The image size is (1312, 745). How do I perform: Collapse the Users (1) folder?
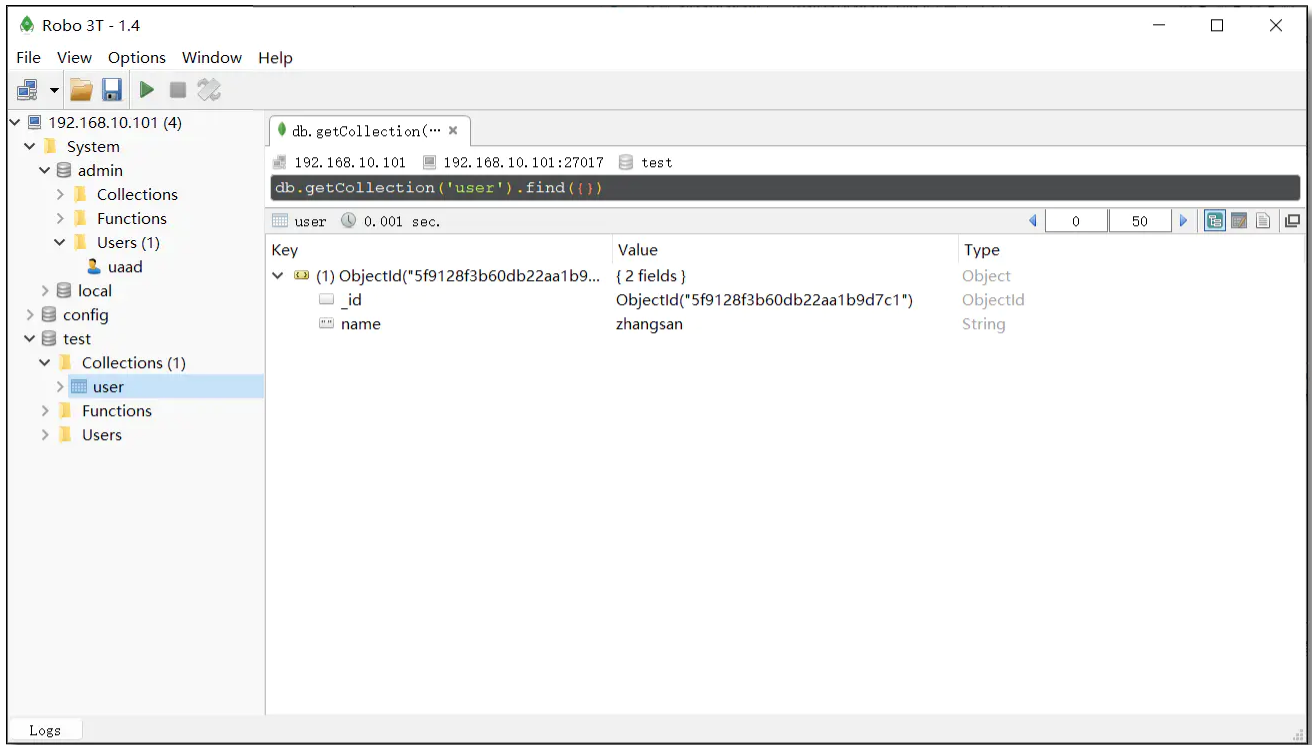click(x=60, y=242)
